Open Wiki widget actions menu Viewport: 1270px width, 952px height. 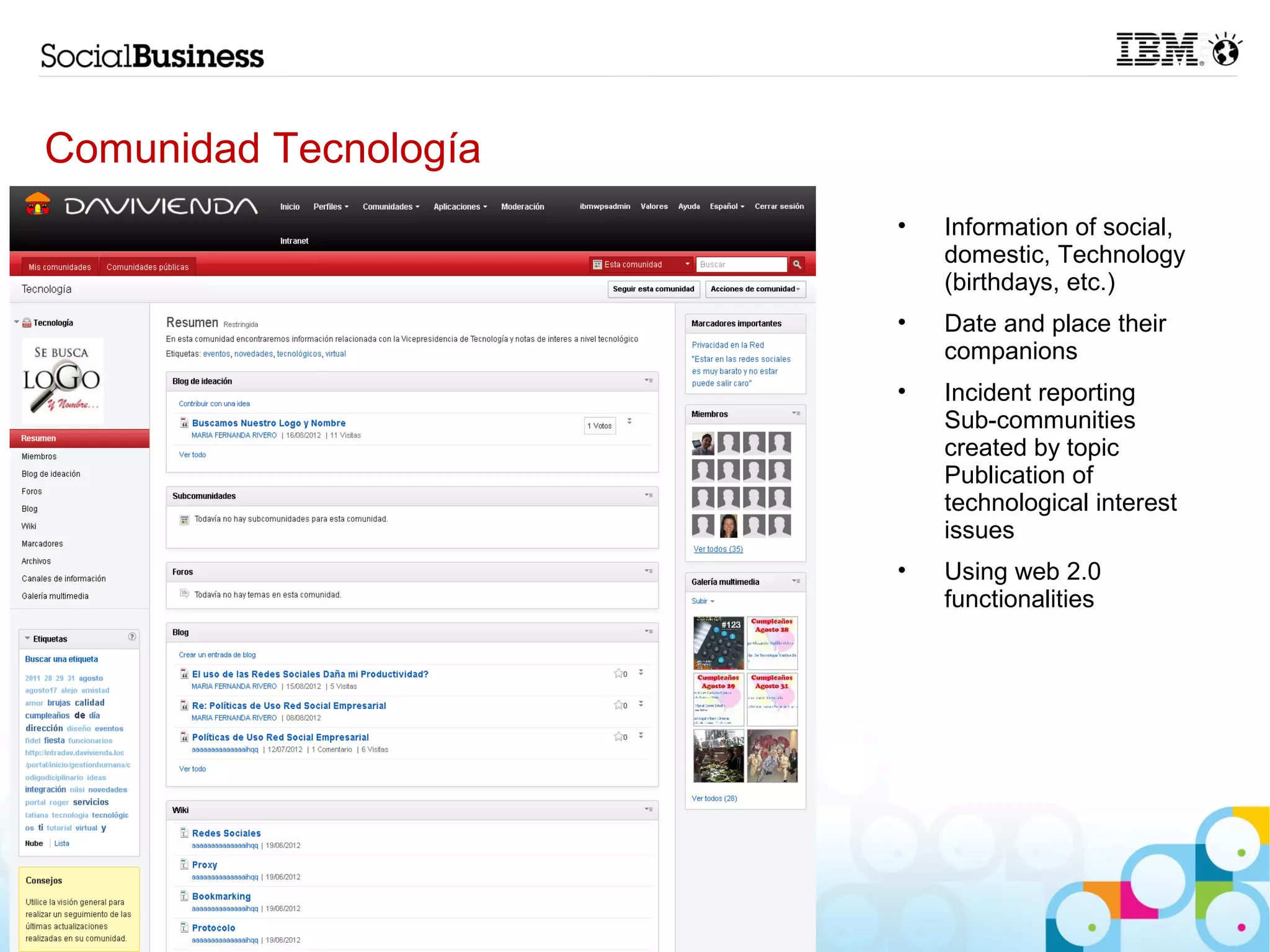[649, 809]
